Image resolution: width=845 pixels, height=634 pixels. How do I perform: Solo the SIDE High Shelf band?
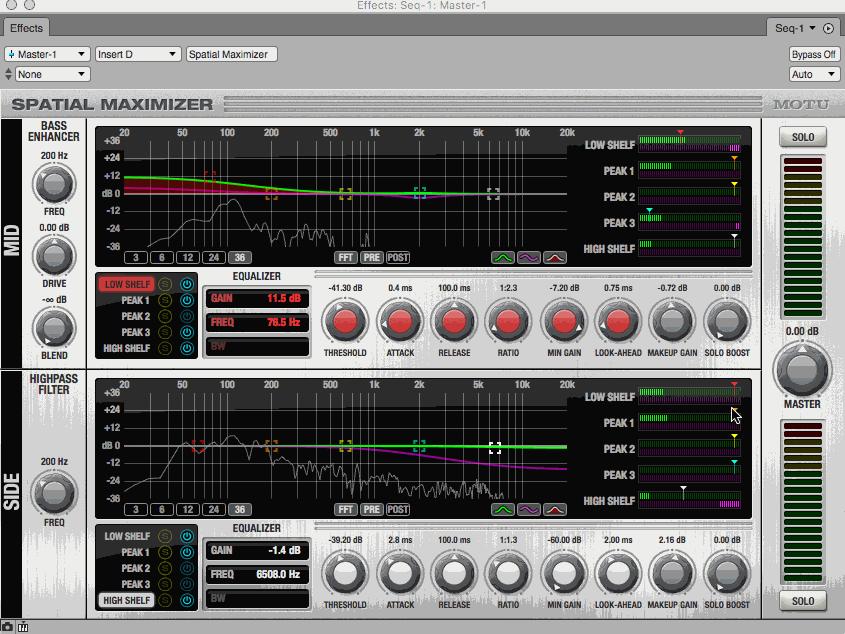[x=165, y=600]
